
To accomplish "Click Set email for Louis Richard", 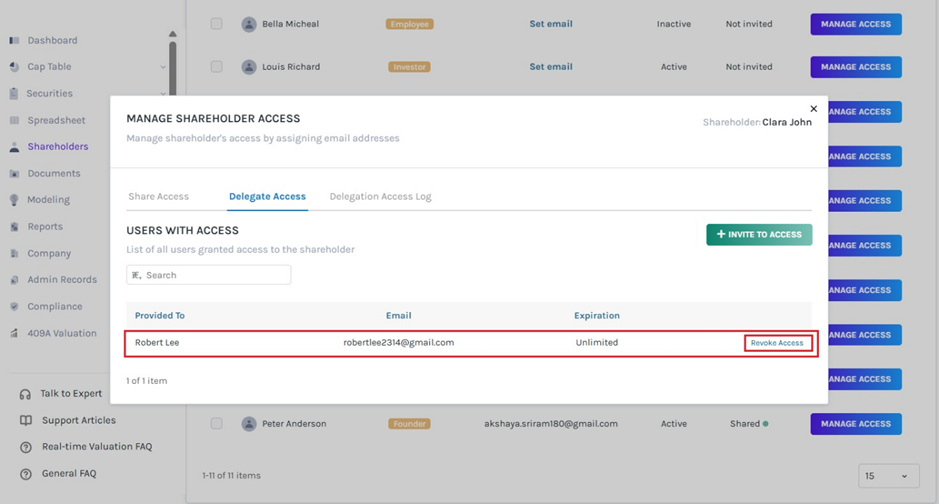I will coord(550,66).
